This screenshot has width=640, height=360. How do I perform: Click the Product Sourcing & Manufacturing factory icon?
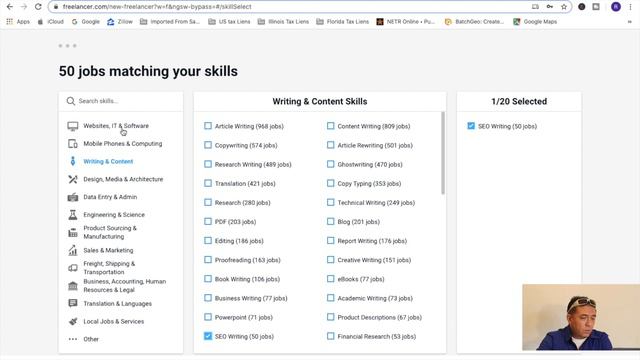point(73,233)
